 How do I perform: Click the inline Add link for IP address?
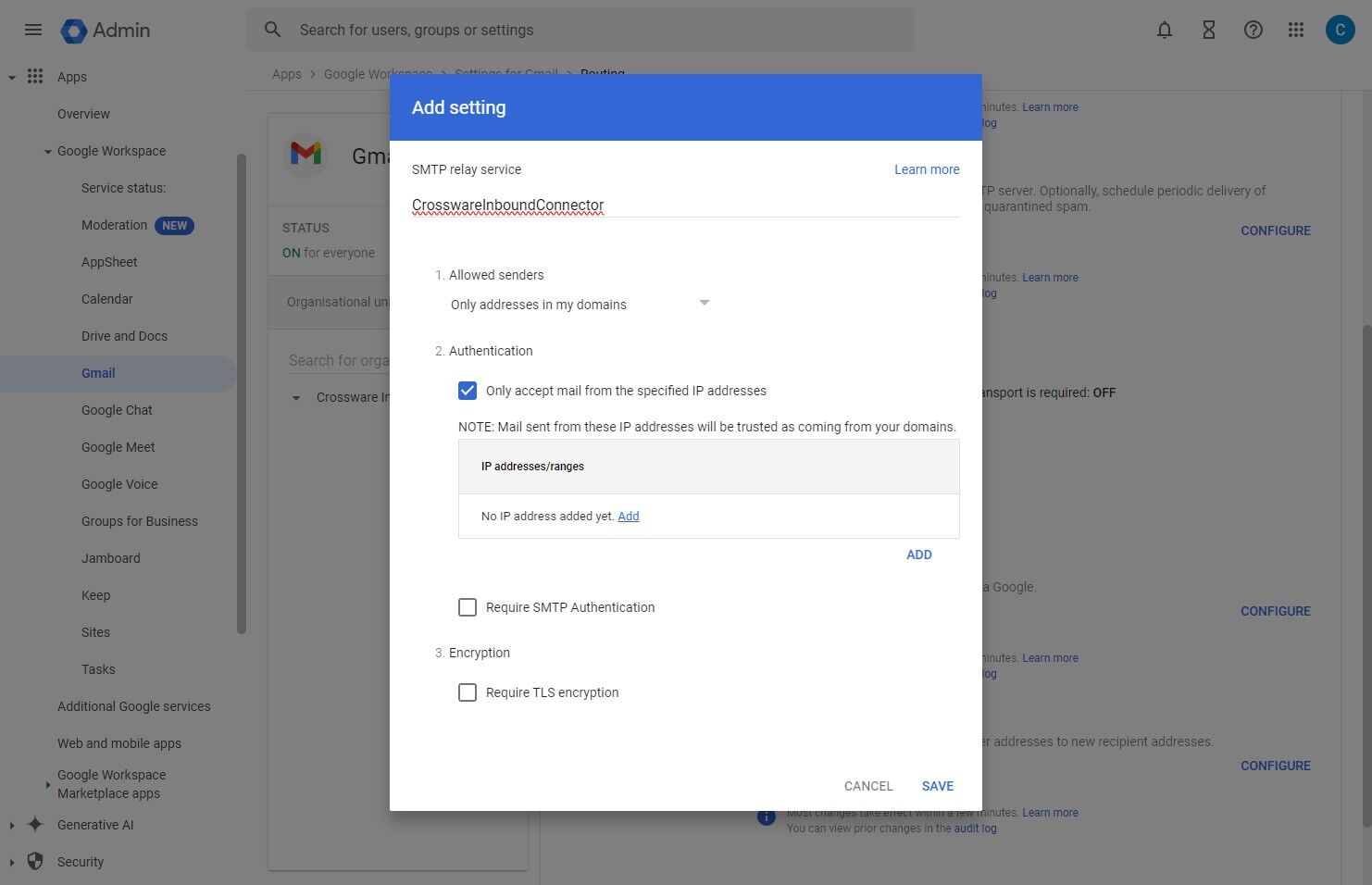click(629, 517)
